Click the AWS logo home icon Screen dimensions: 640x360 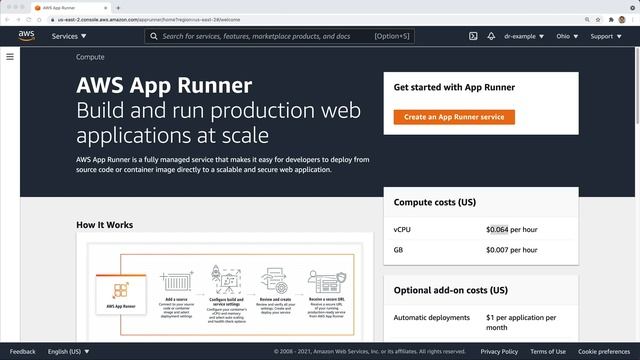[x=27, y=36]
